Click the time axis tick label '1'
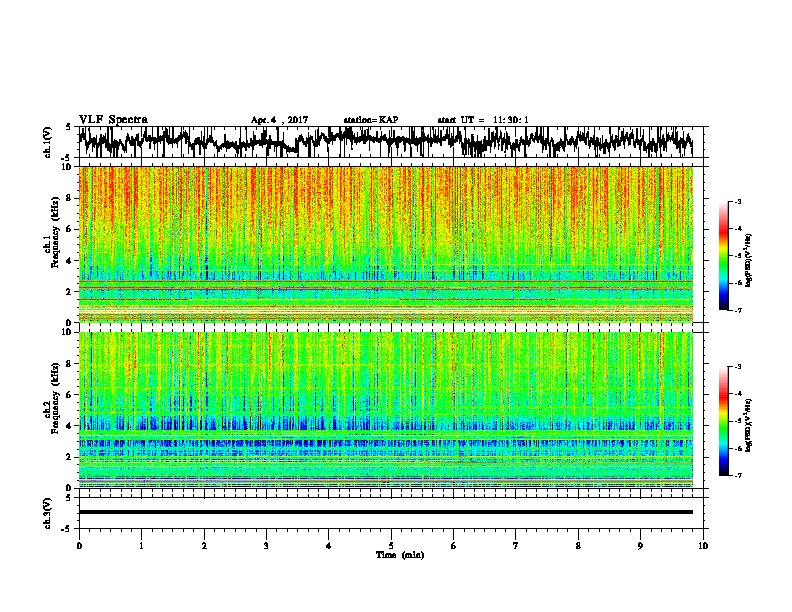The width and height of the screenshot is (792, 612). click(141, 546)
